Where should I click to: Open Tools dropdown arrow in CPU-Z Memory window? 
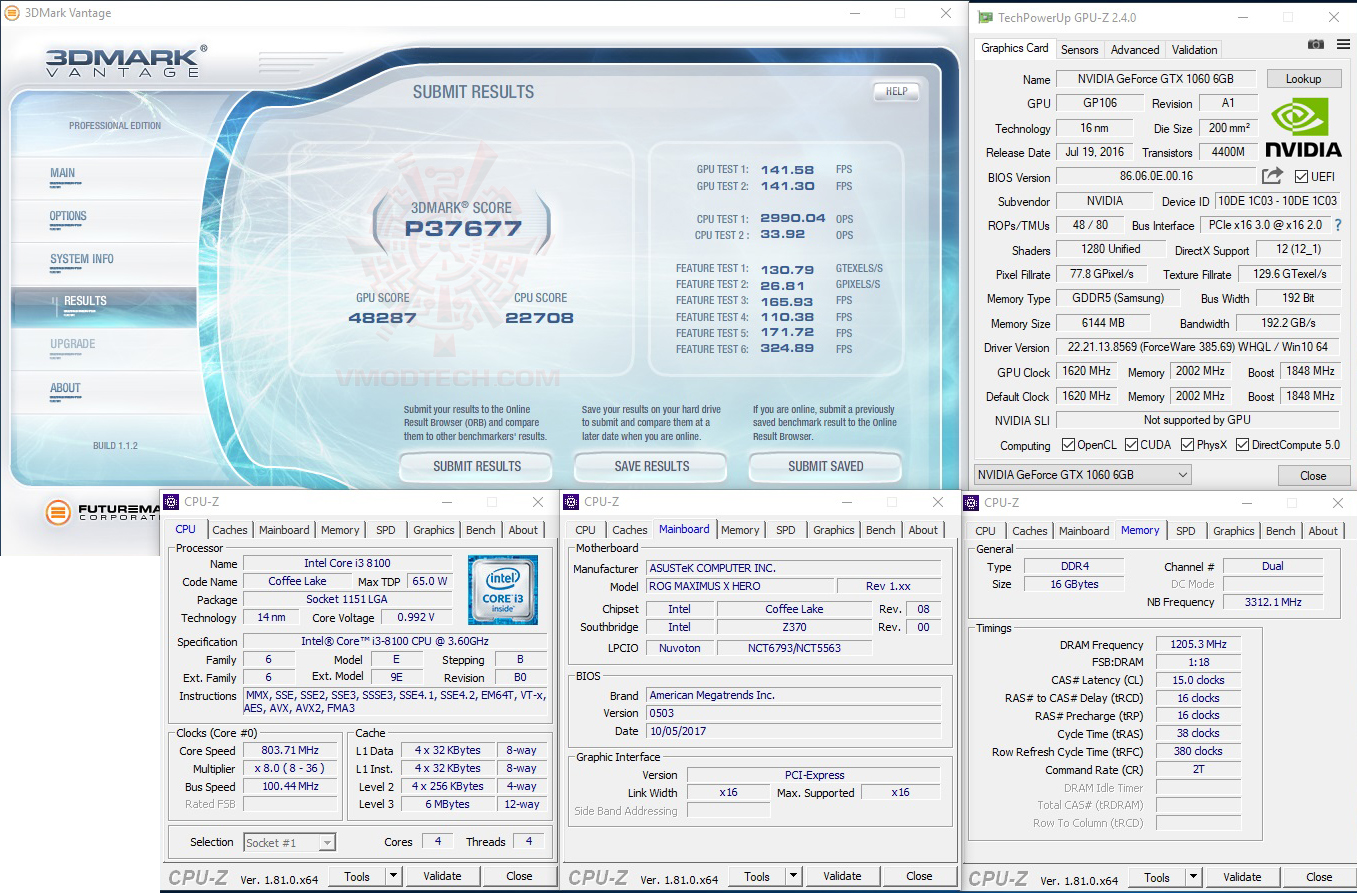pyautogui.click(x=1193, y=877)
